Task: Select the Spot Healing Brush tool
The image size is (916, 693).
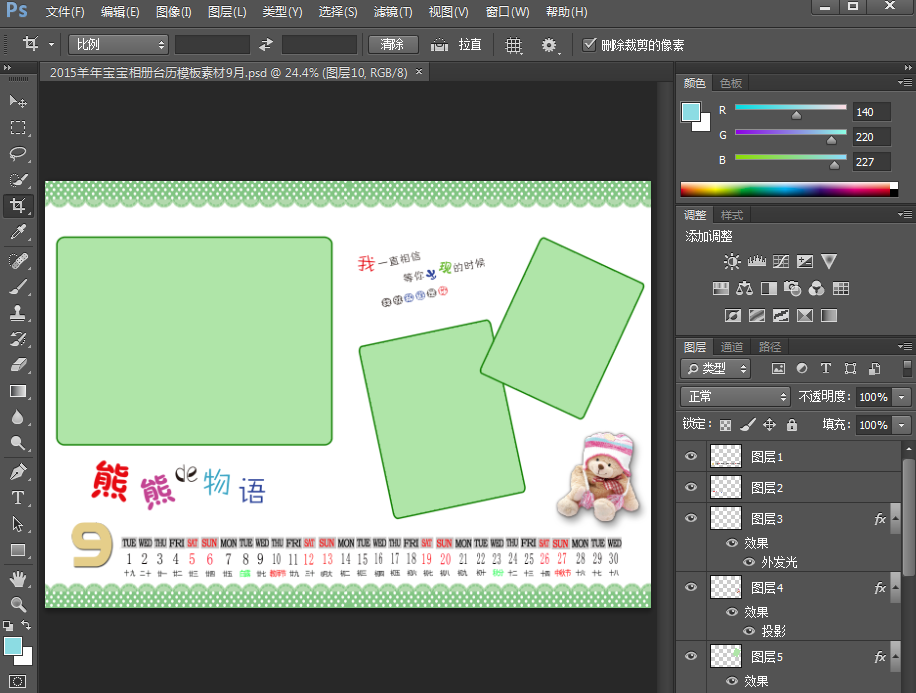Action: [x=18, y=260]
